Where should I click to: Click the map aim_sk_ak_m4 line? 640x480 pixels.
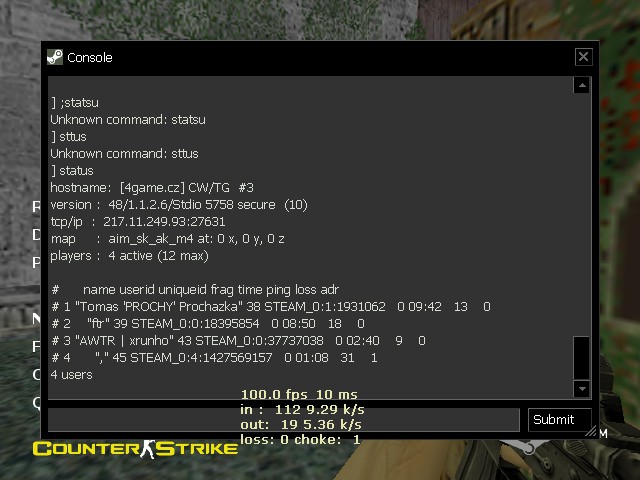[167, 239]
